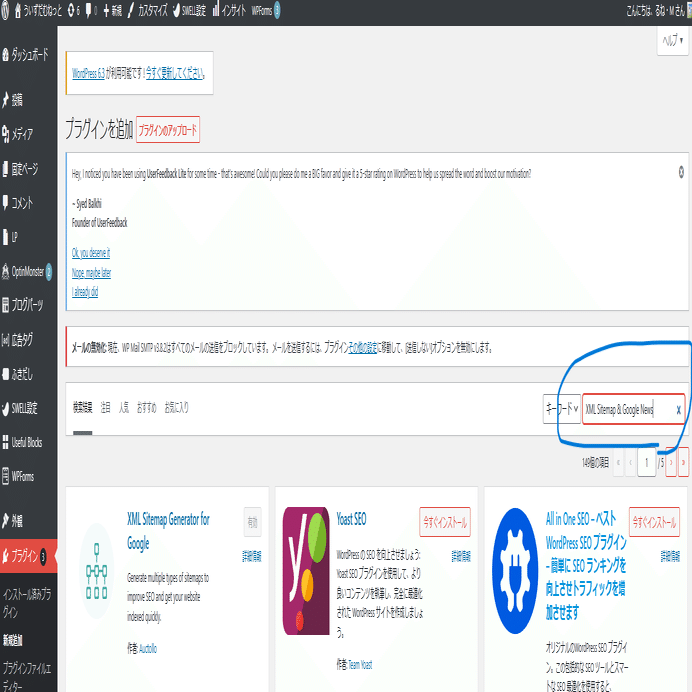
Task: Open details for Yoast SEO
Action: click(x=461, y=557)
